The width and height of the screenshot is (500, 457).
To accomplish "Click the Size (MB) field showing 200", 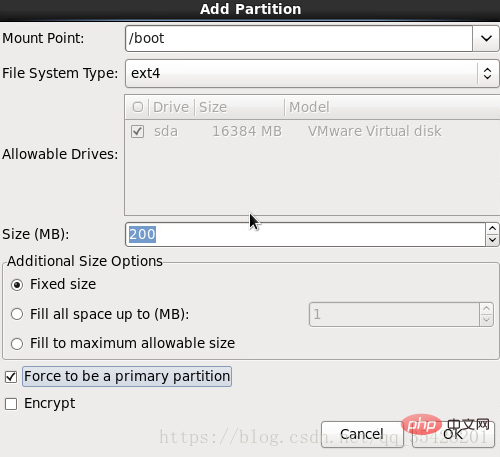I will [305, 234].
